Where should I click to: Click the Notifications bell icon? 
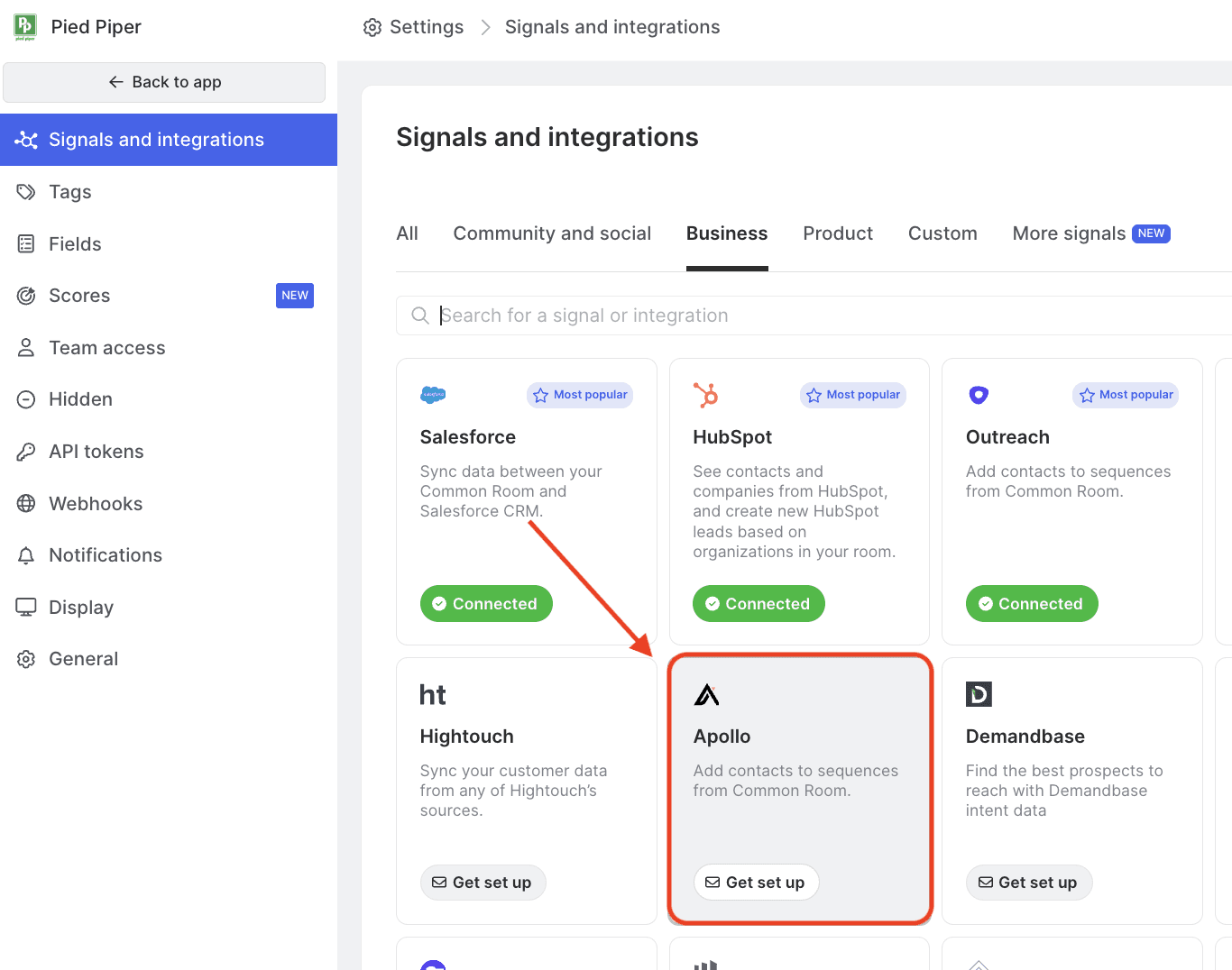26,555
